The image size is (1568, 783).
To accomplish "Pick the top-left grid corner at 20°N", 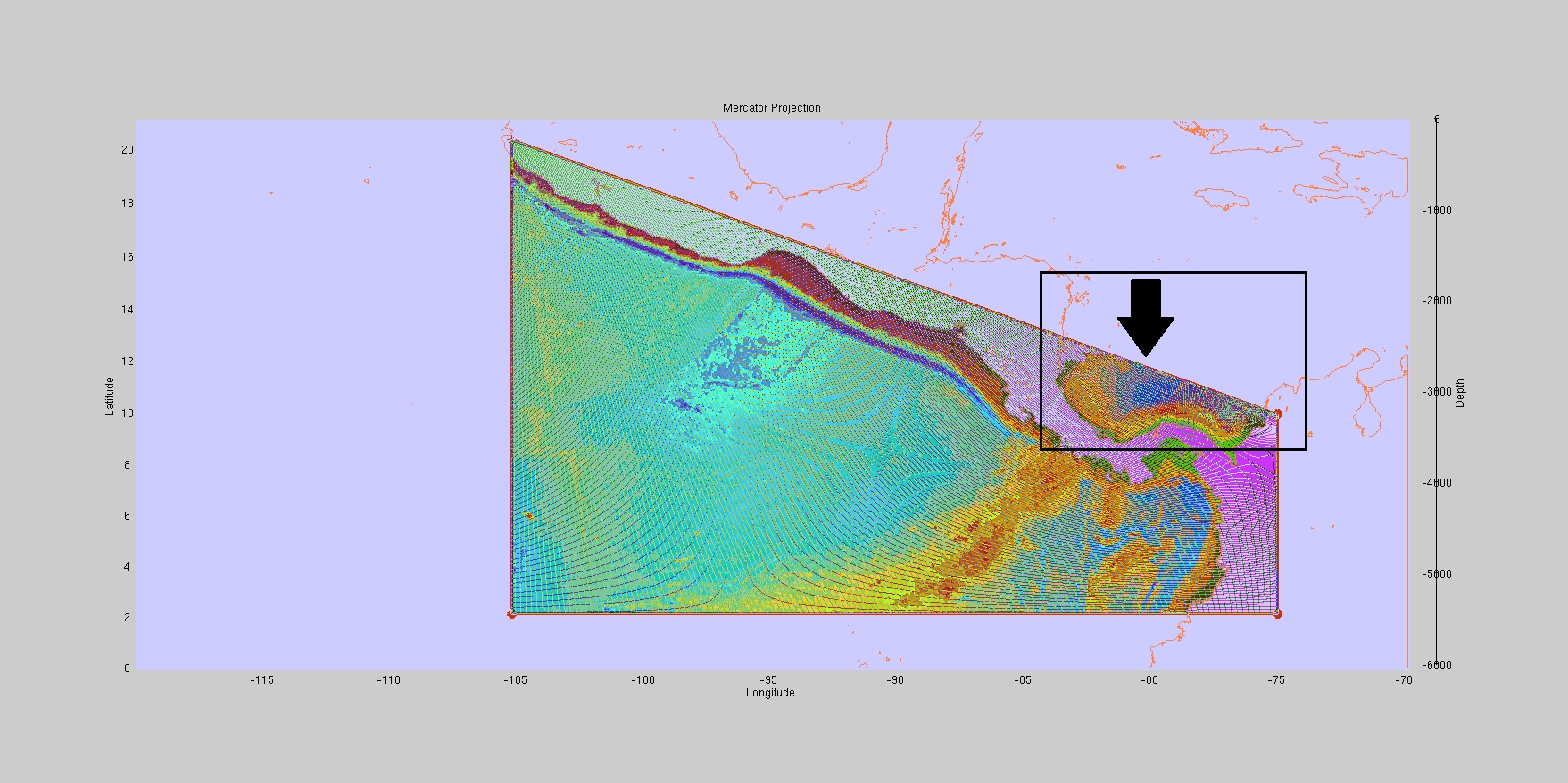I will [512, 141].
